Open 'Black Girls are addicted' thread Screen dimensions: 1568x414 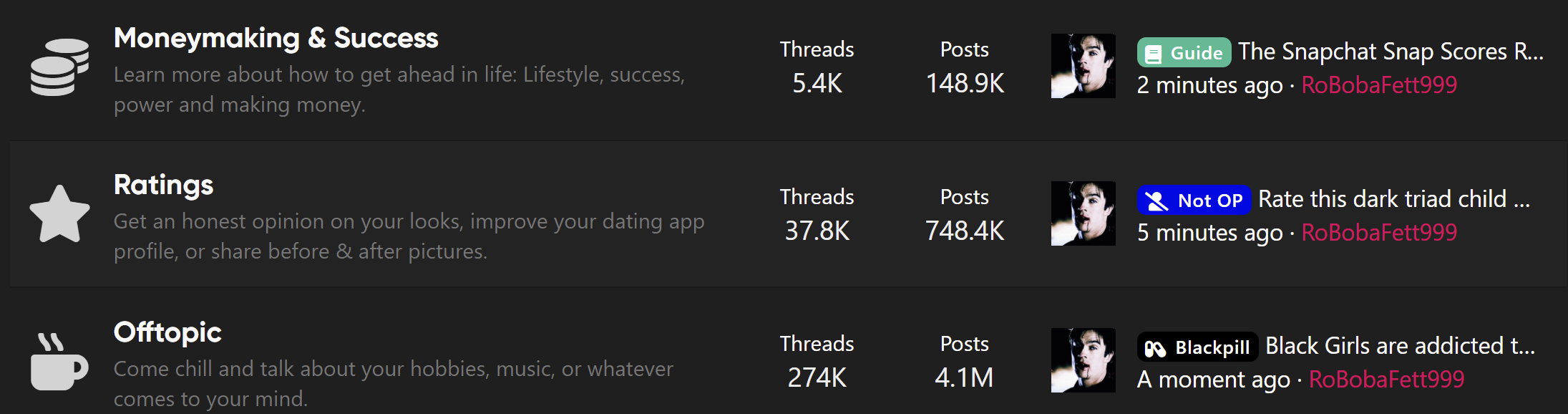pos(1400,346)
